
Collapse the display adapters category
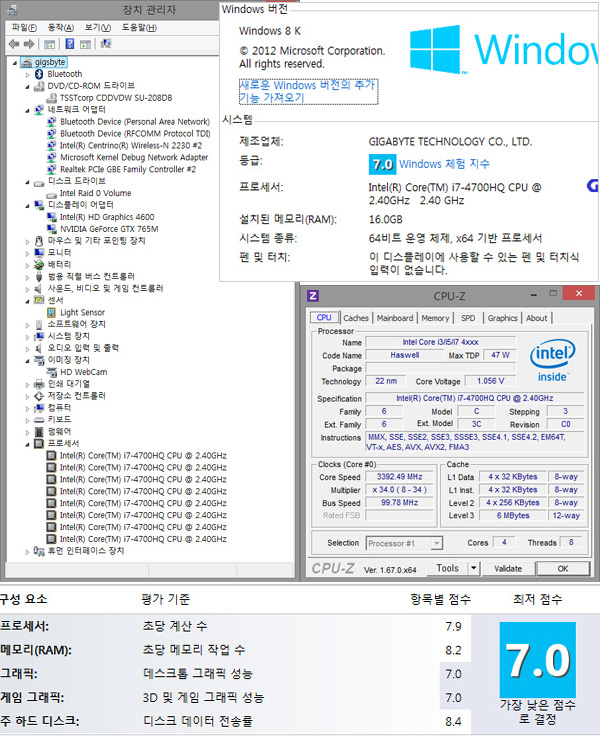click(27, 205)
